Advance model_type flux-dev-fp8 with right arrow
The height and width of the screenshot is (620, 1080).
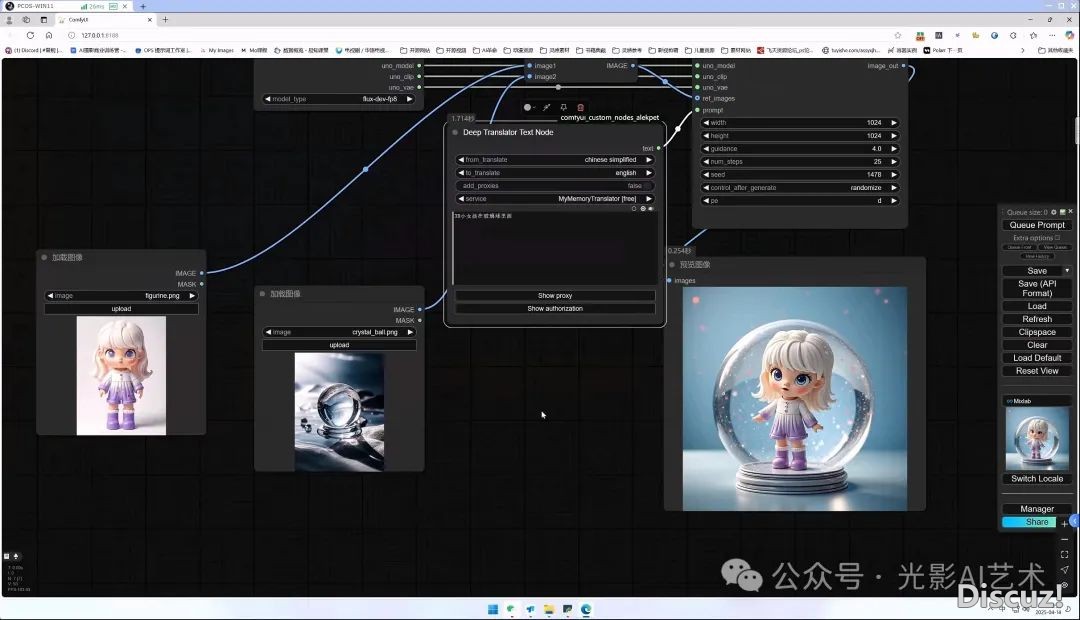coord(409,99)
